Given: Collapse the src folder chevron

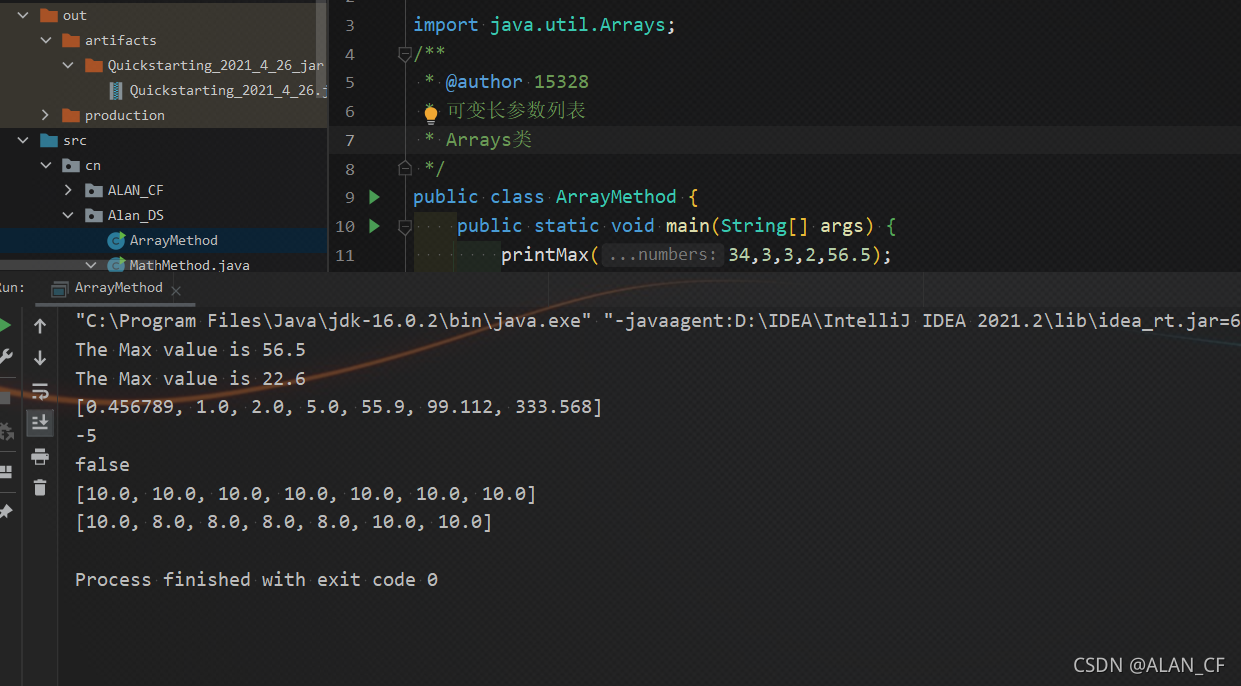Looking at the screenshot, I should [23, 140].
